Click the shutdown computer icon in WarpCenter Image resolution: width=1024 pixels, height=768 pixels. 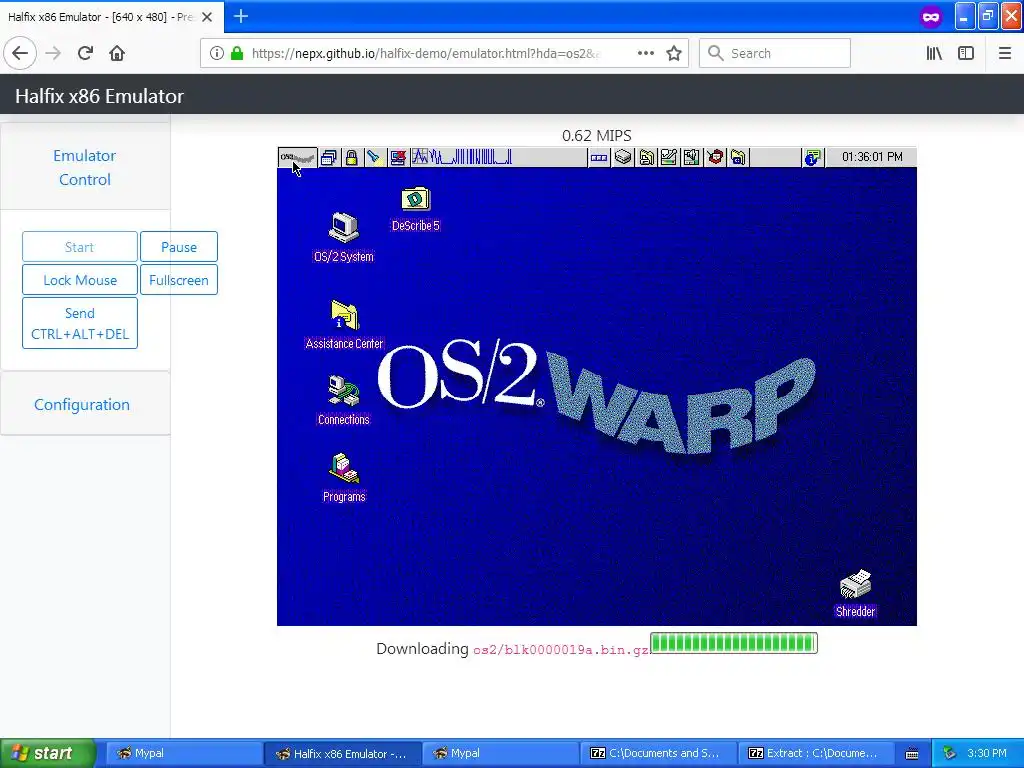pyautogui.click(x=397, y=157)
